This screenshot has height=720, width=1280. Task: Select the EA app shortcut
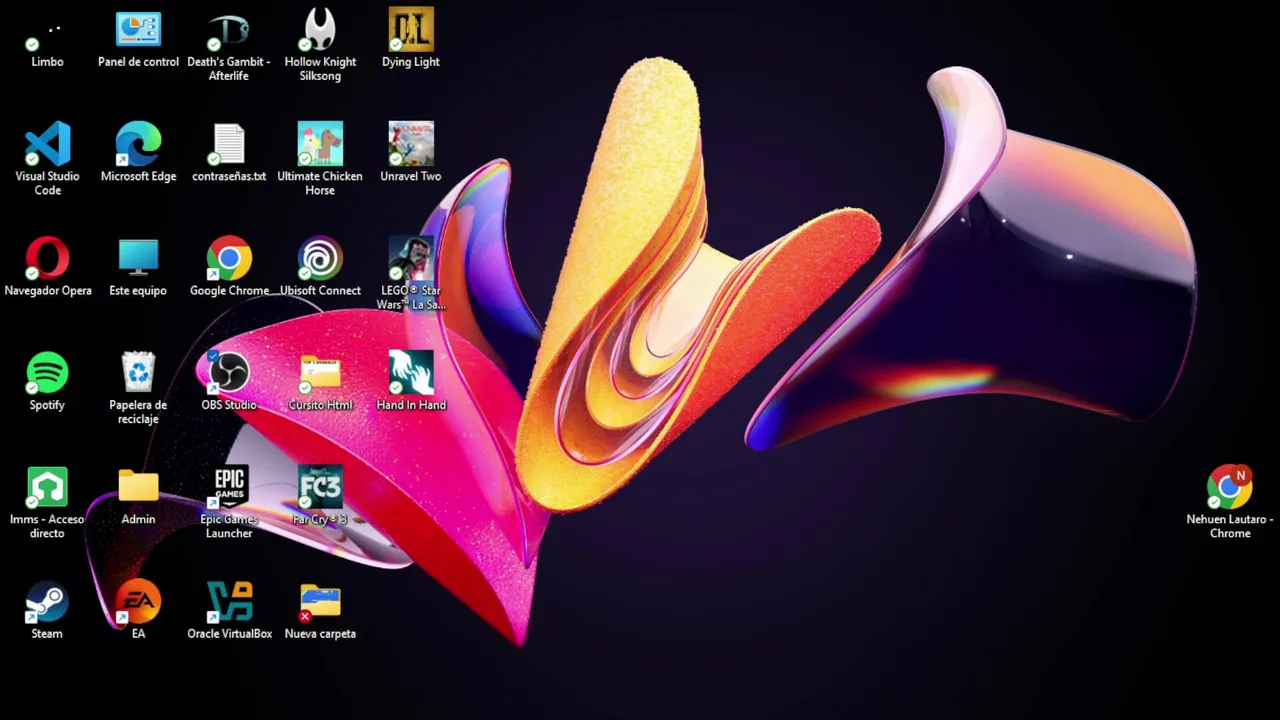pyautogui.click(x=138, y=611)
